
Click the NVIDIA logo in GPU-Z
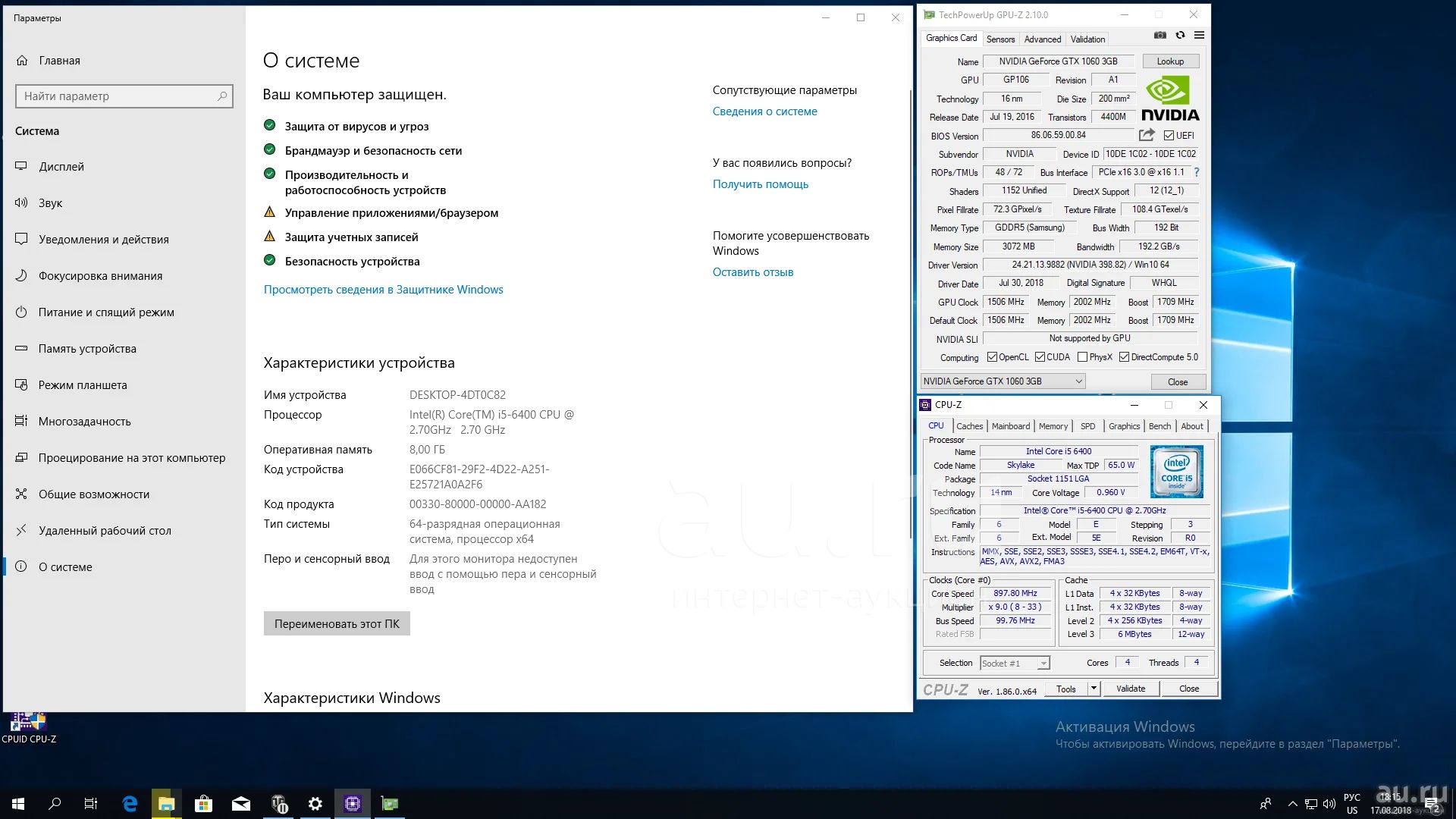(x=1169, y=99)
